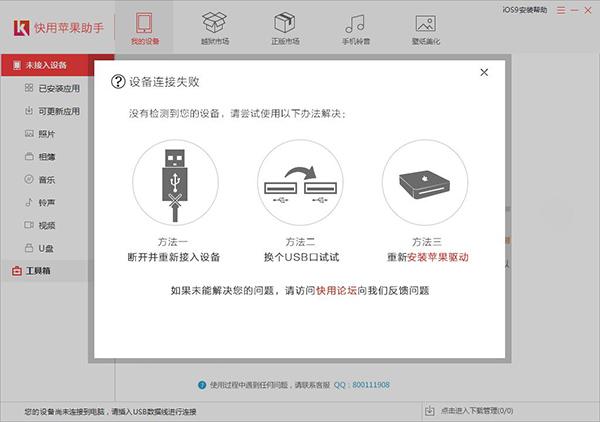Click the switch USB port illustration
The image size is (600, 422).
[x=300, y=182]
